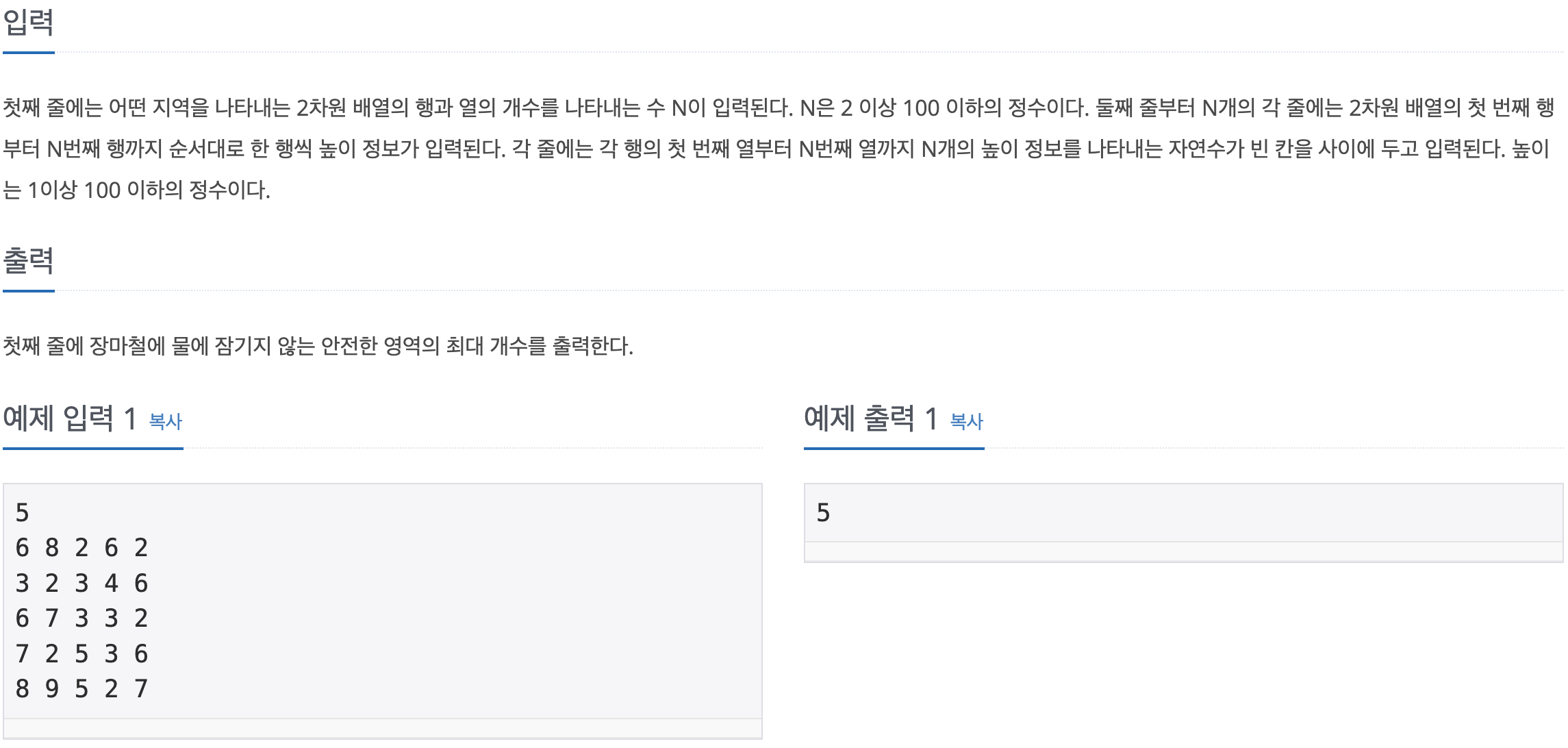Click the row 8 9 5 2 7
Viewport: 1568px width, 748px height.
pos(81,688)
